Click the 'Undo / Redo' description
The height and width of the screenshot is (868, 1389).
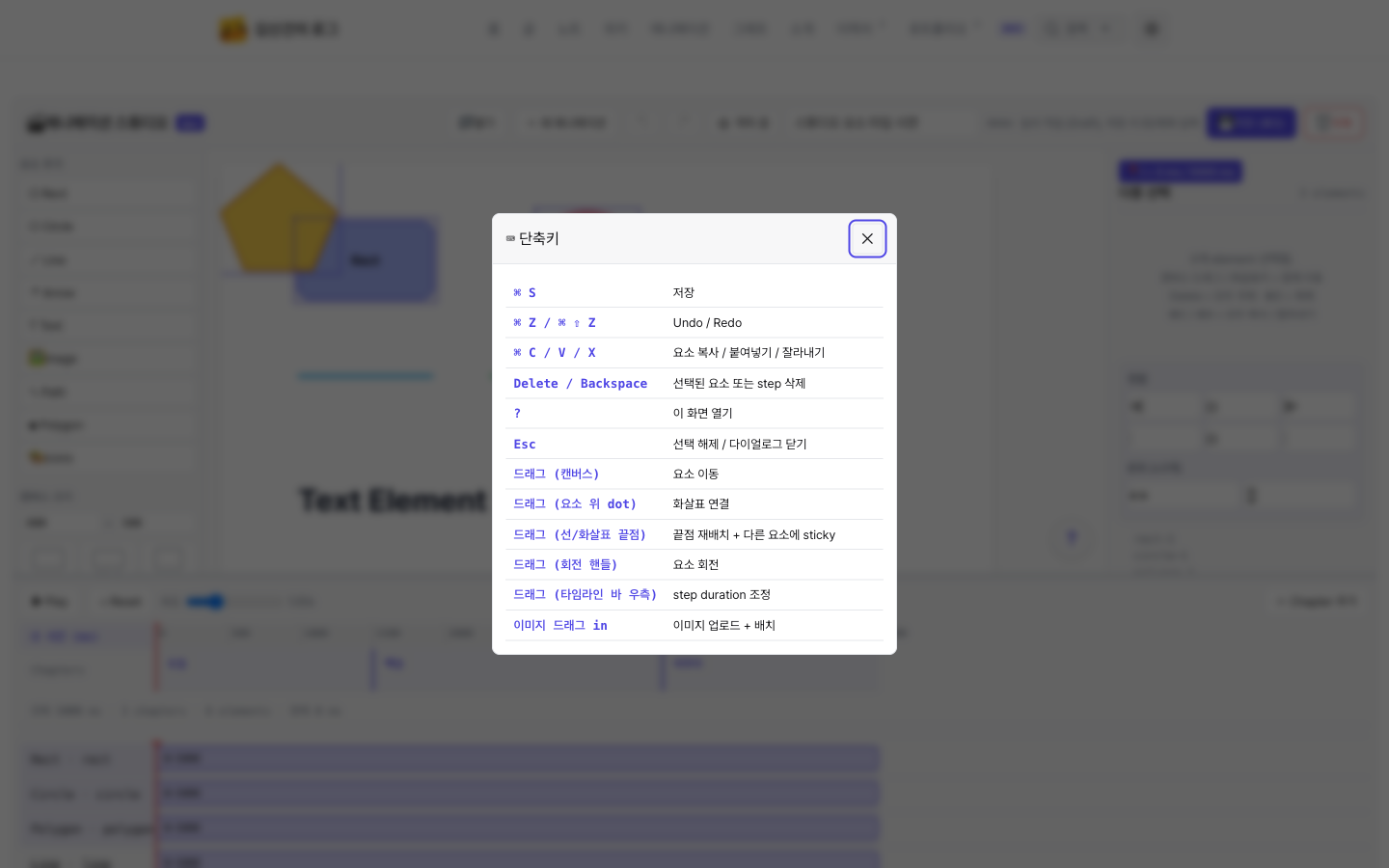click(707, 323)
